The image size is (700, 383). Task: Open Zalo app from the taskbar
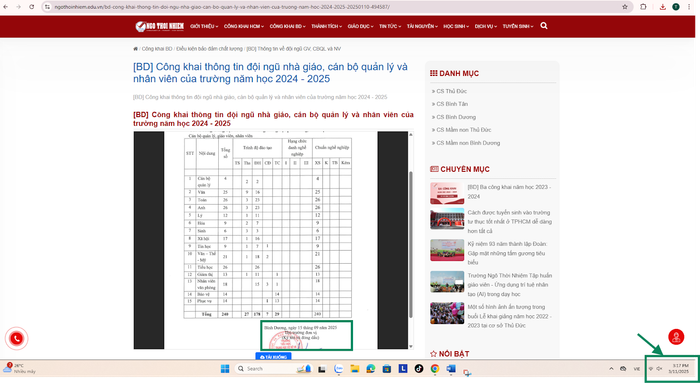[338, 369]
